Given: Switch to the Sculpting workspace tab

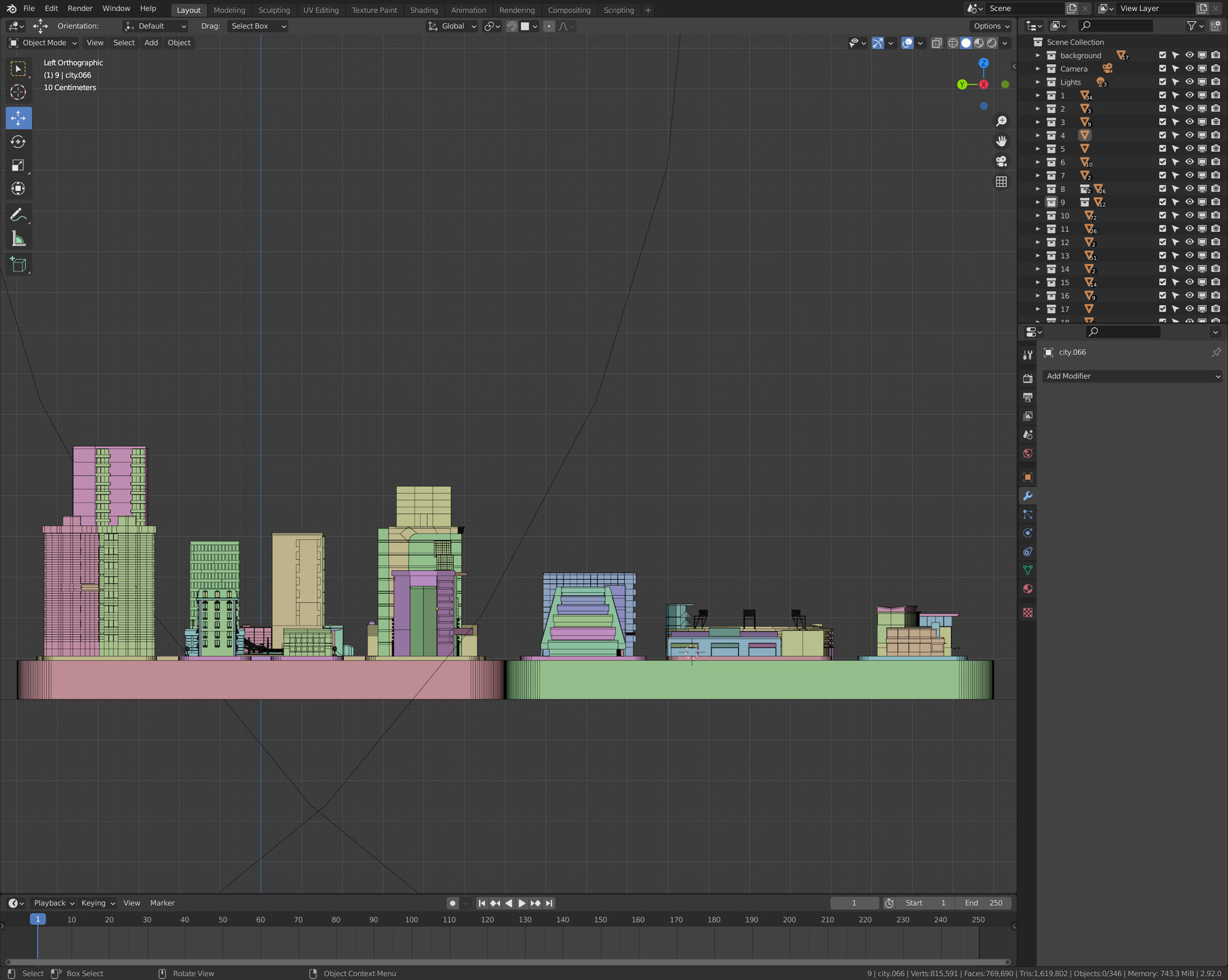Looking at the screenshot, I should [274, 10].
